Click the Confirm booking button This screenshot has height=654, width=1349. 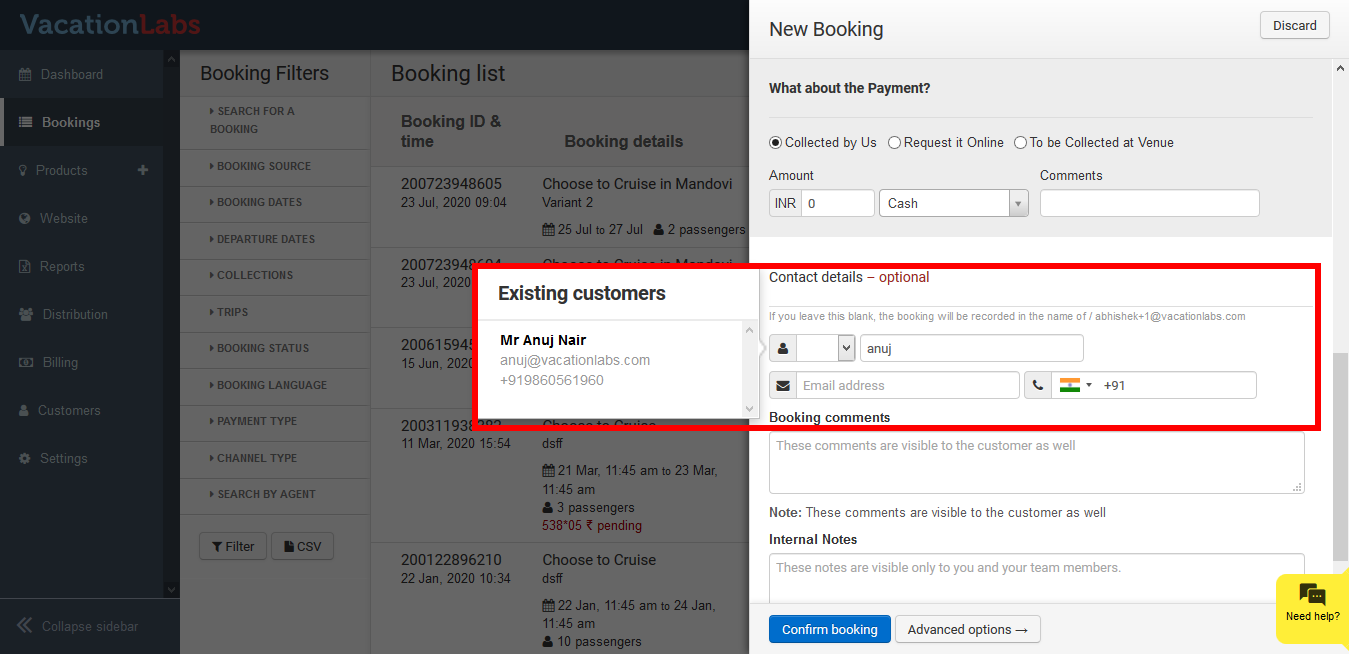click(x=829, y=629)
